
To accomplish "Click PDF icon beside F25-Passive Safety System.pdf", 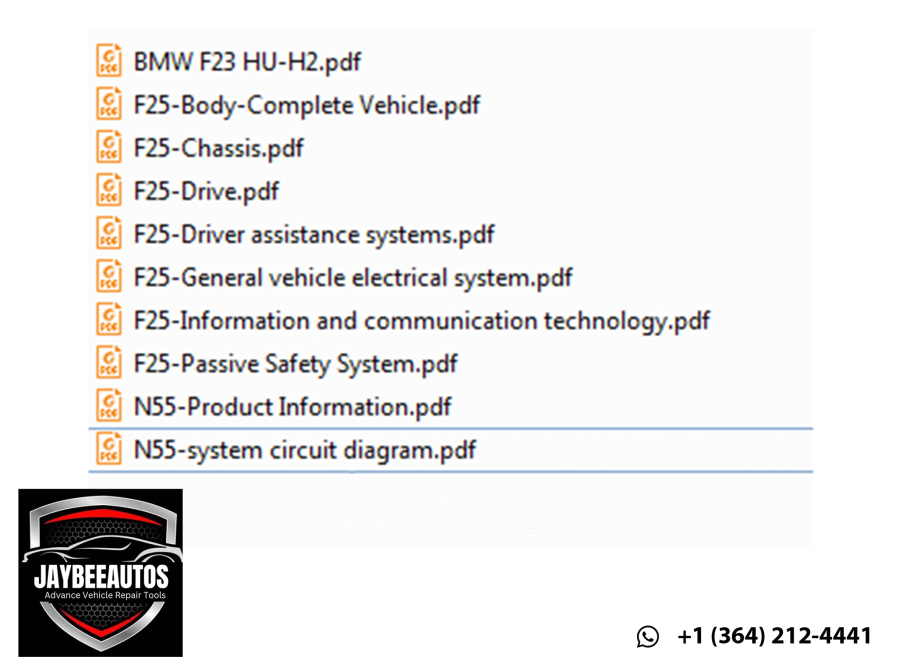I will pyautogui.click(x=109, y=363).
